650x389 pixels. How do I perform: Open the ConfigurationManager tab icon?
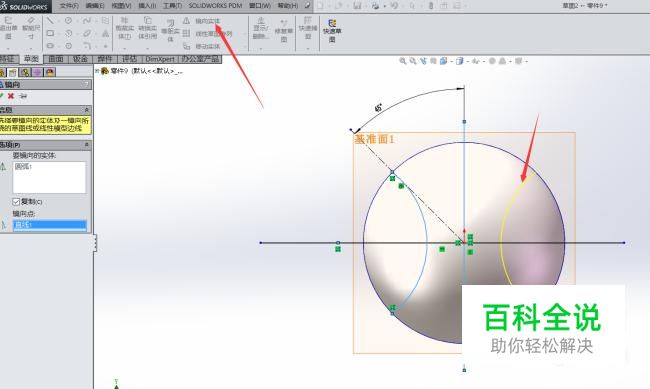(x=25, y=72)
